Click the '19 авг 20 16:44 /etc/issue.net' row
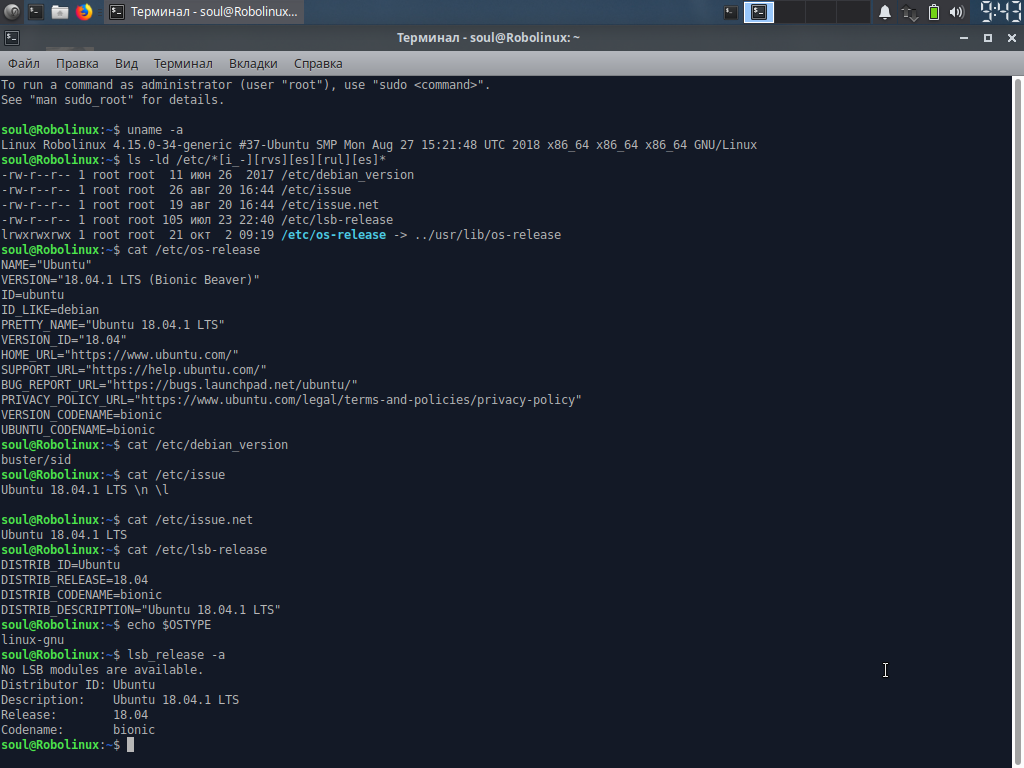The height and width of the screenshot is (768, 1024). (190, 204)
